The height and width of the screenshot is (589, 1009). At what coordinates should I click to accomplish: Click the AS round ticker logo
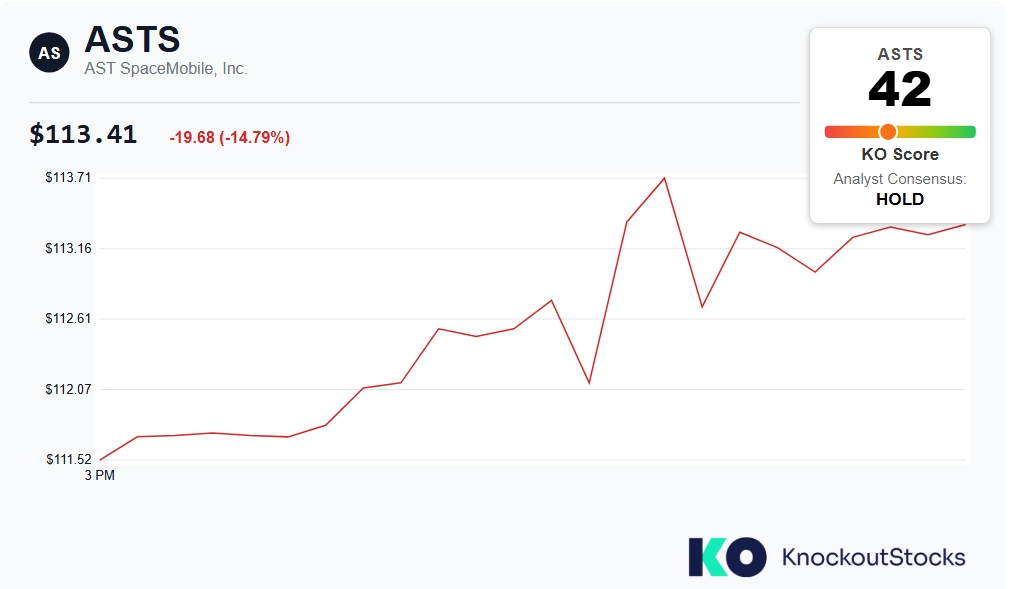(49, 53)
